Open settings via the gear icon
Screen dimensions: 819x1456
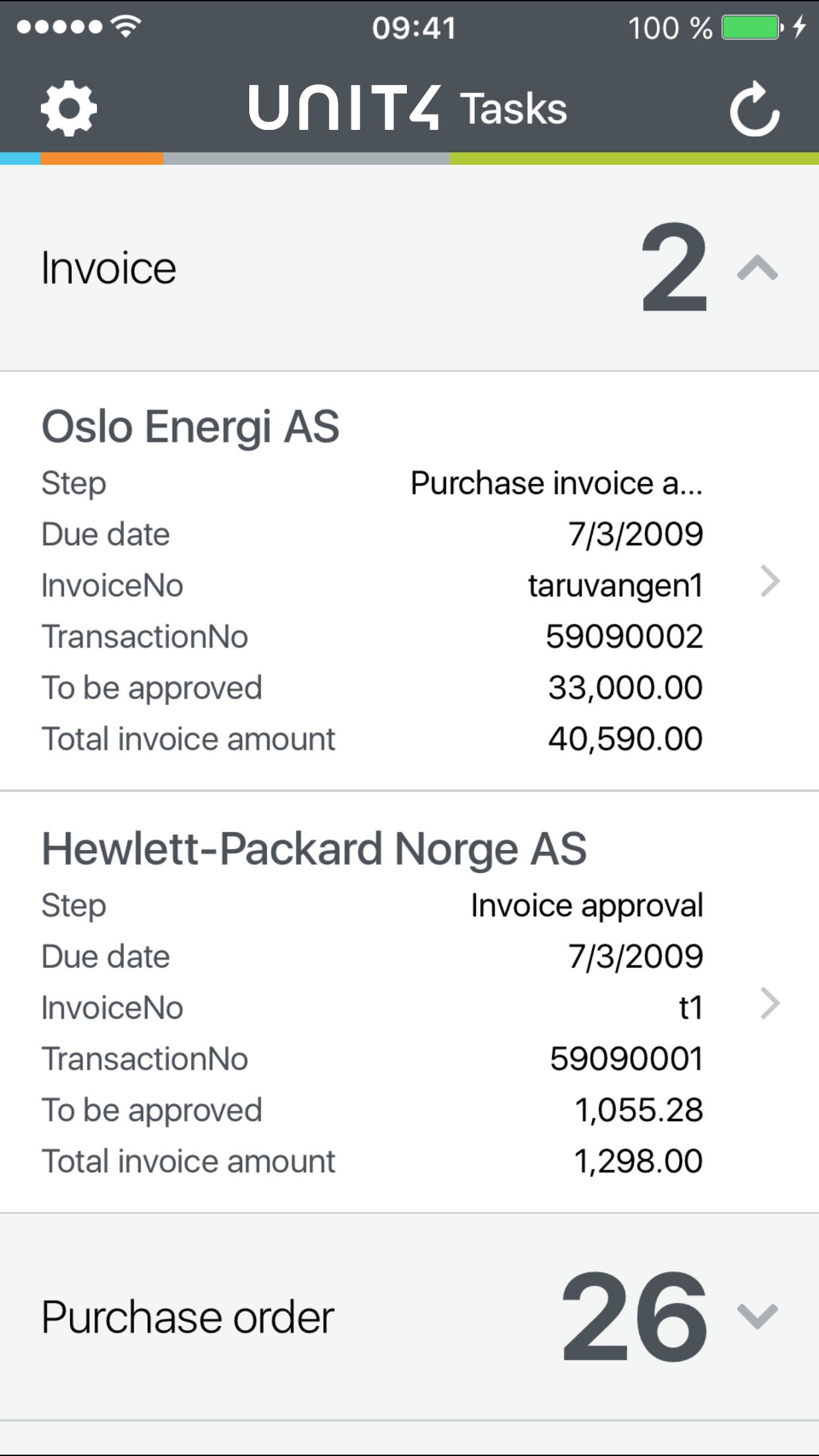click(x=69, y=109)
